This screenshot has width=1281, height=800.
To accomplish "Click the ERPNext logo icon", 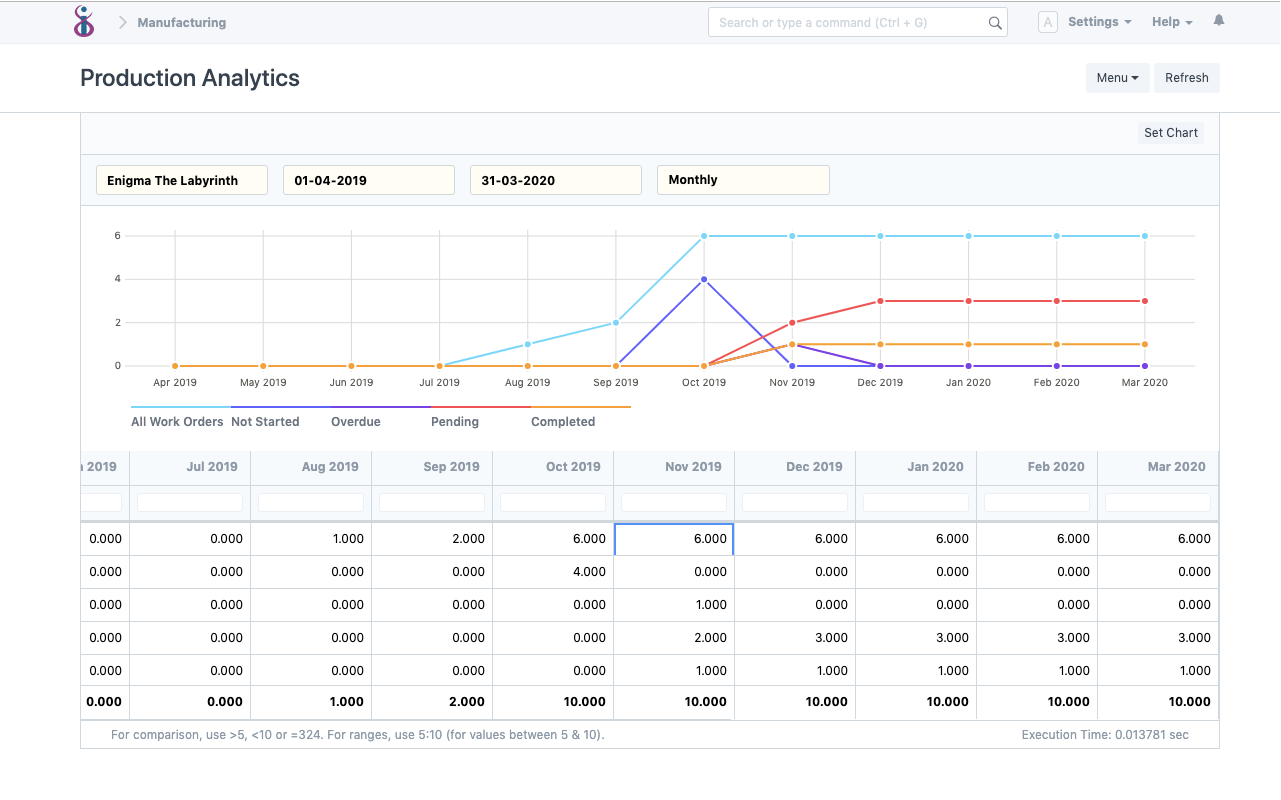I will point(83,21).
